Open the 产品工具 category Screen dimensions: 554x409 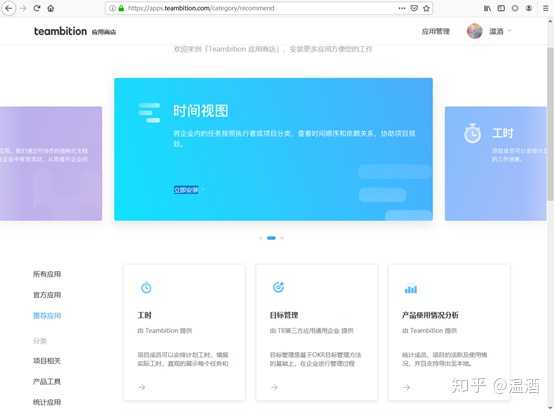pos(47,381)
